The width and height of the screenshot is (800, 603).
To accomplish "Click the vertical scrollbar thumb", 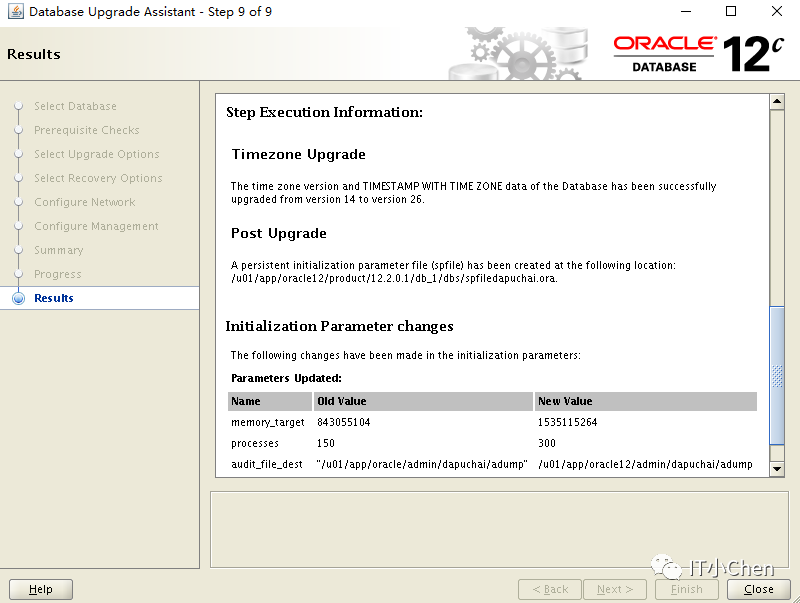I will click(x=777, y=375).
